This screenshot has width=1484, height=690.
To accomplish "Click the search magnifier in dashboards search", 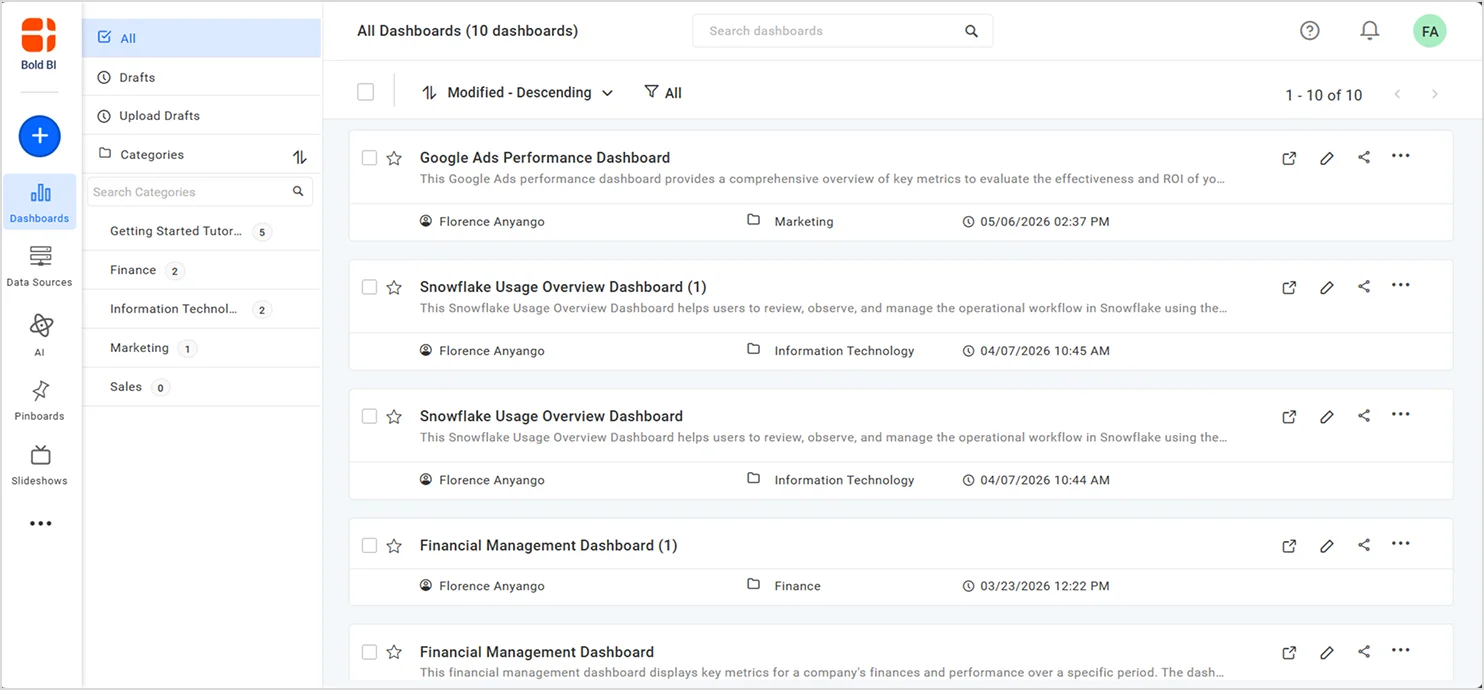I will tap(971, 31).
